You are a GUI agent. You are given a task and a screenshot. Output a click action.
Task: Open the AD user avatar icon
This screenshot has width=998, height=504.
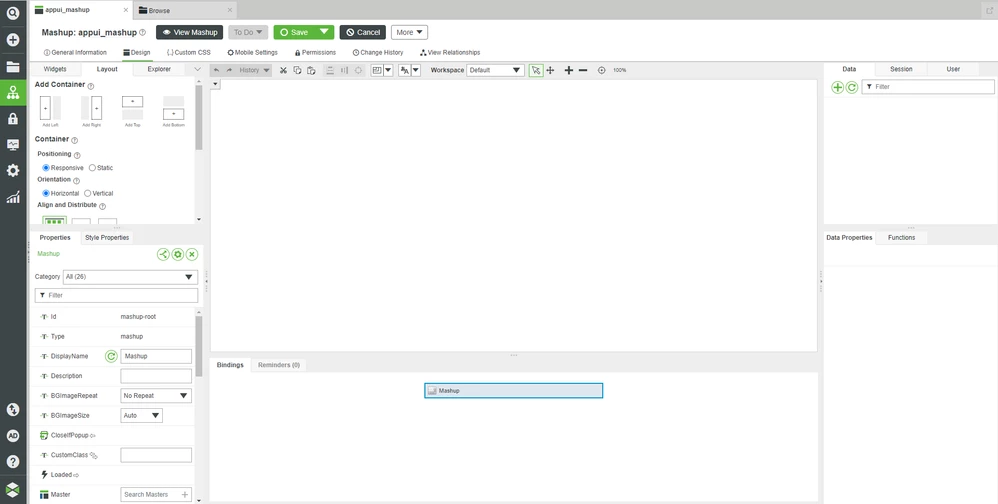click(x=13, y=436)
